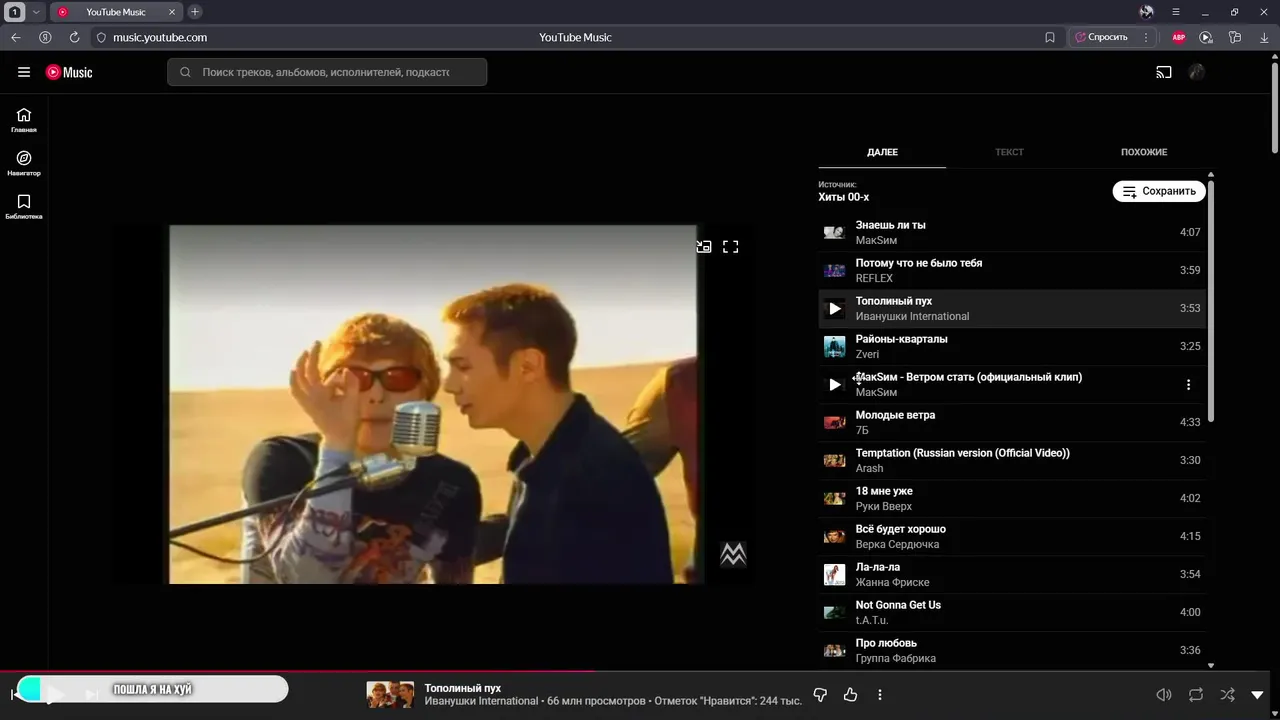This screenshot has width=1280, height=720.
Task: Open options for МакSим Ветром стать track
Action: pyautogui.click(x=1188, y=384)
